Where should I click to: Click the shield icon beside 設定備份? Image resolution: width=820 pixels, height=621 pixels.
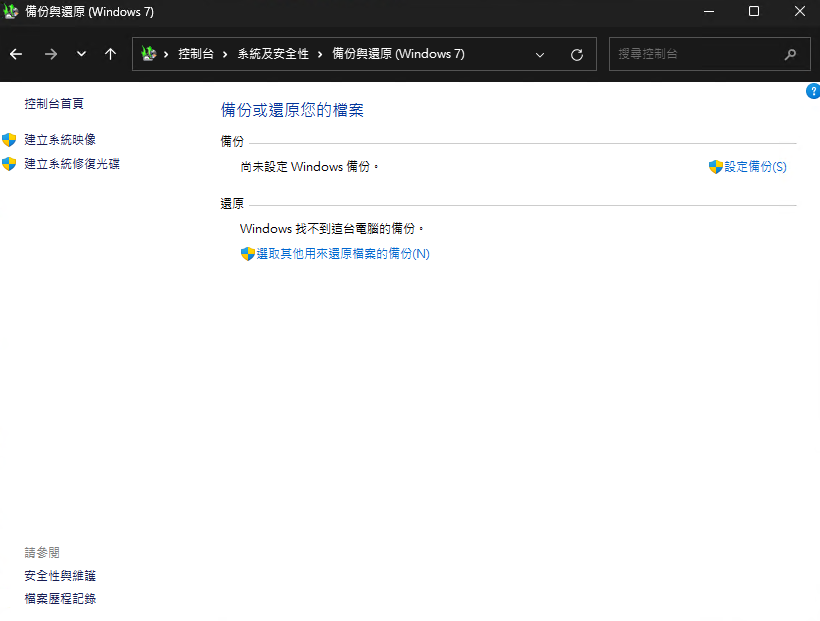click(x=716, y=167)
